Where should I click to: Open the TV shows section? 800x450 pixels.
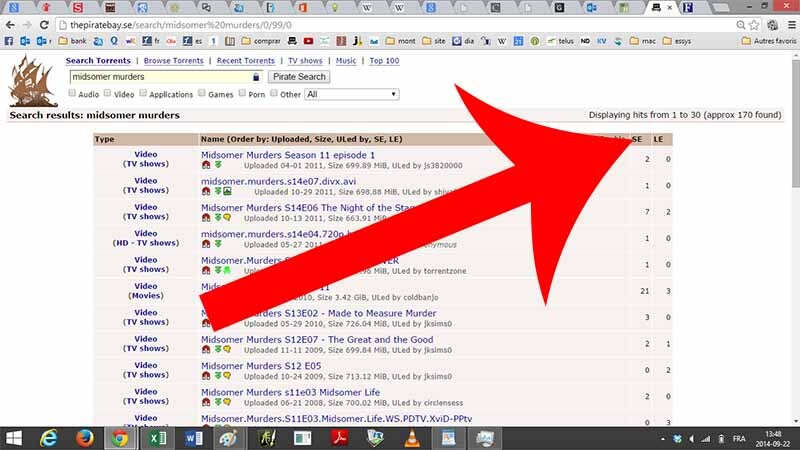pos(305,61)
